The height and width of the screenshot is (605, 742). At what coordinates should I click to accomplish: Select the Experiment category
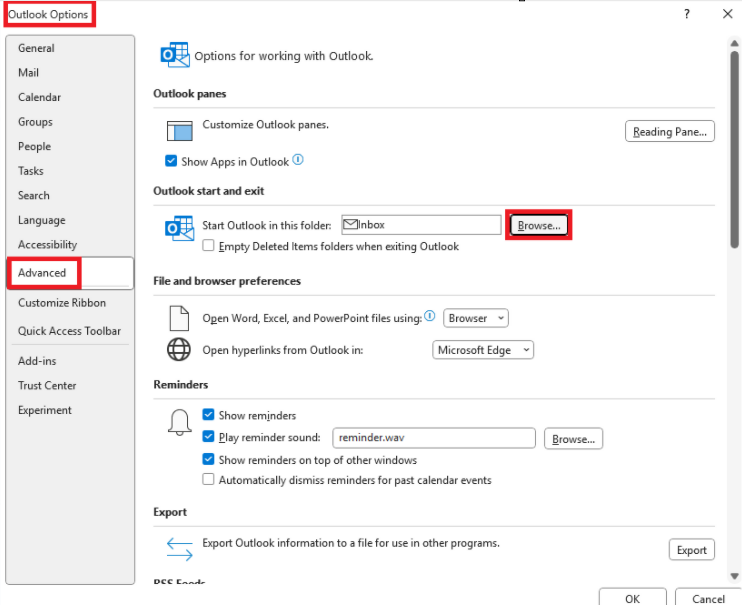pyautogui.click(x=44, y=410)
